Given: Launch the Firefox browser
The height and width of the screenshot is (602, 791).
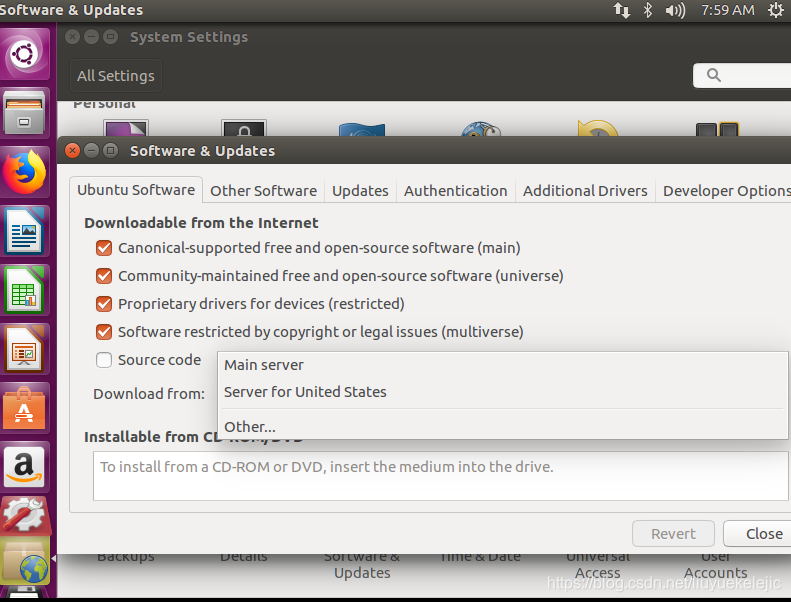Looking at the screenshot, I should [25, 172].
